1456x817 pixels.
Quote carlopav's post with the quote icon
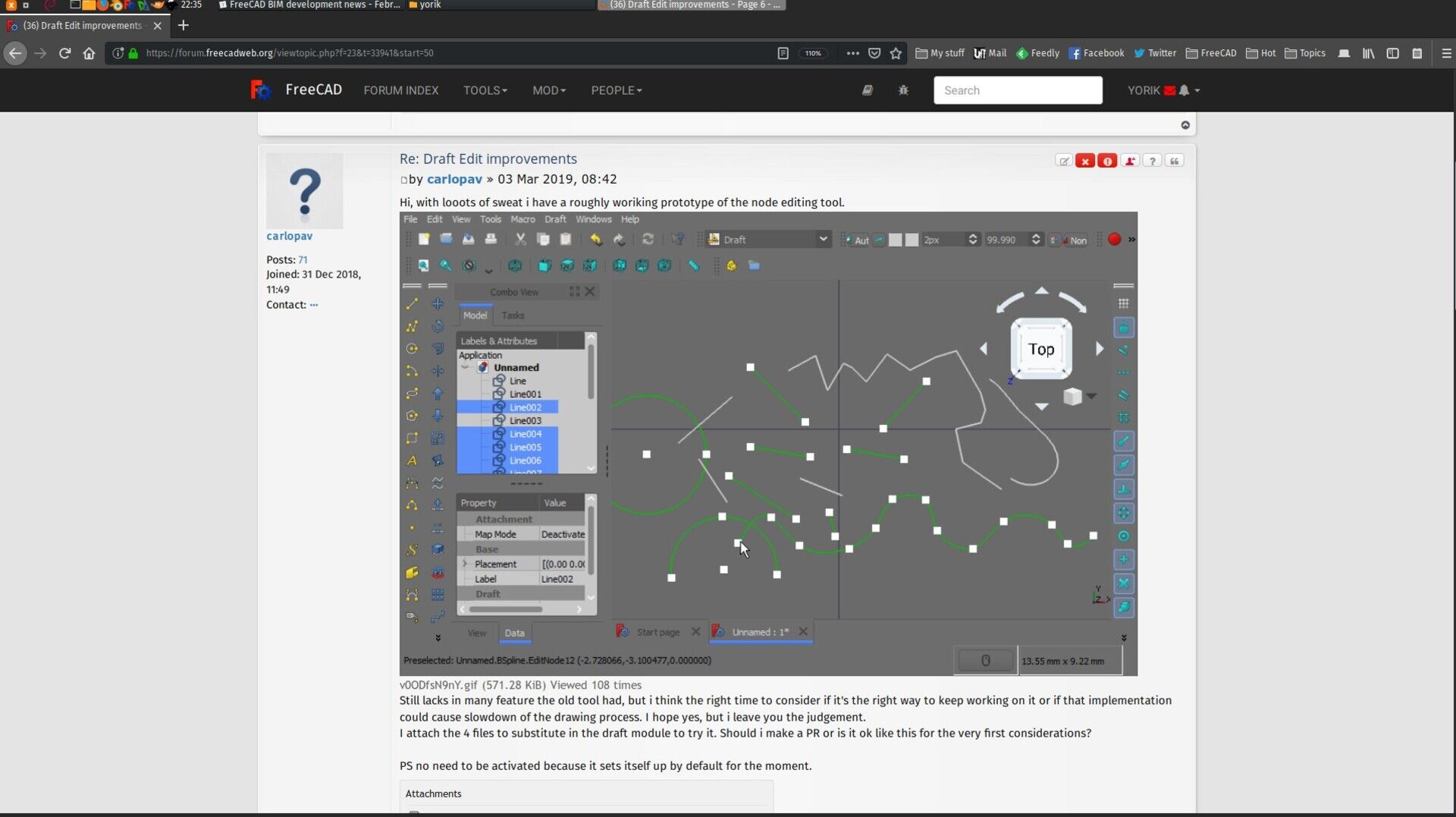click(1174, 161)
